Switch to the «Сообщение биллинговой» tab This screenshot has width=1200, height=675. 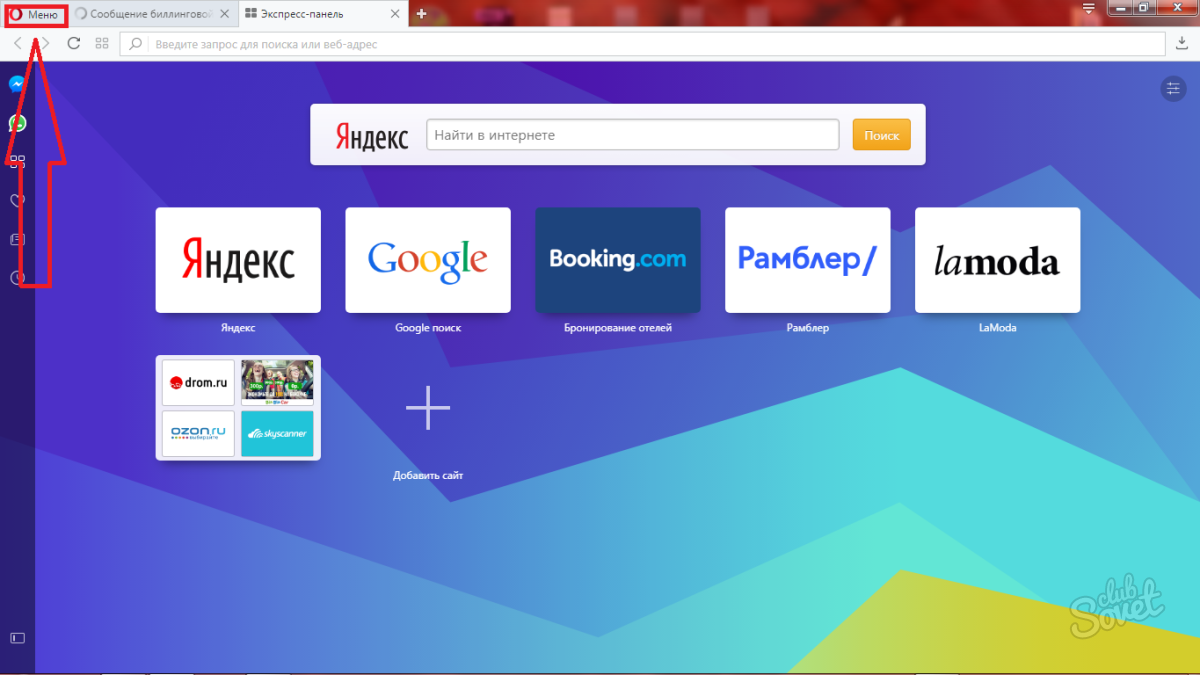coord(151,15)
